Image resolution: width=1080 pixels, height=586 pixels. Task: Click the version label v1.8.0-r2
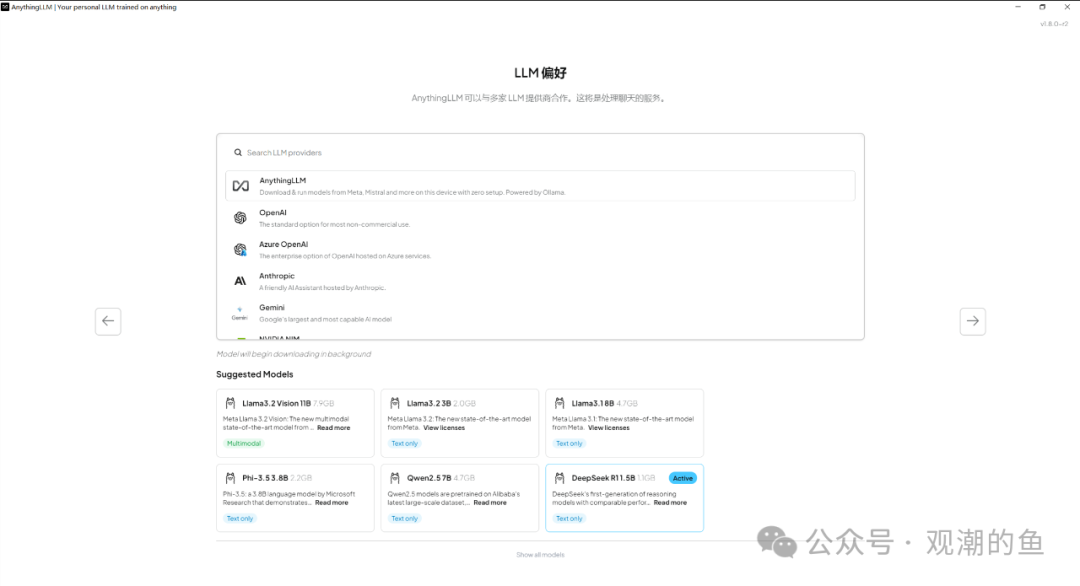[1054, 23]
